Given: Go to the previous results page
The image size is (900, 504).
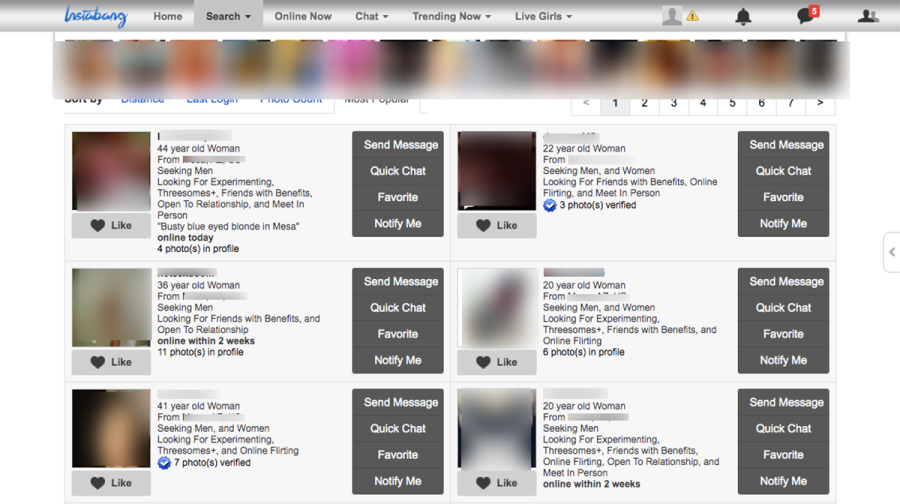Looking at the screenshot, I should 586,103.
